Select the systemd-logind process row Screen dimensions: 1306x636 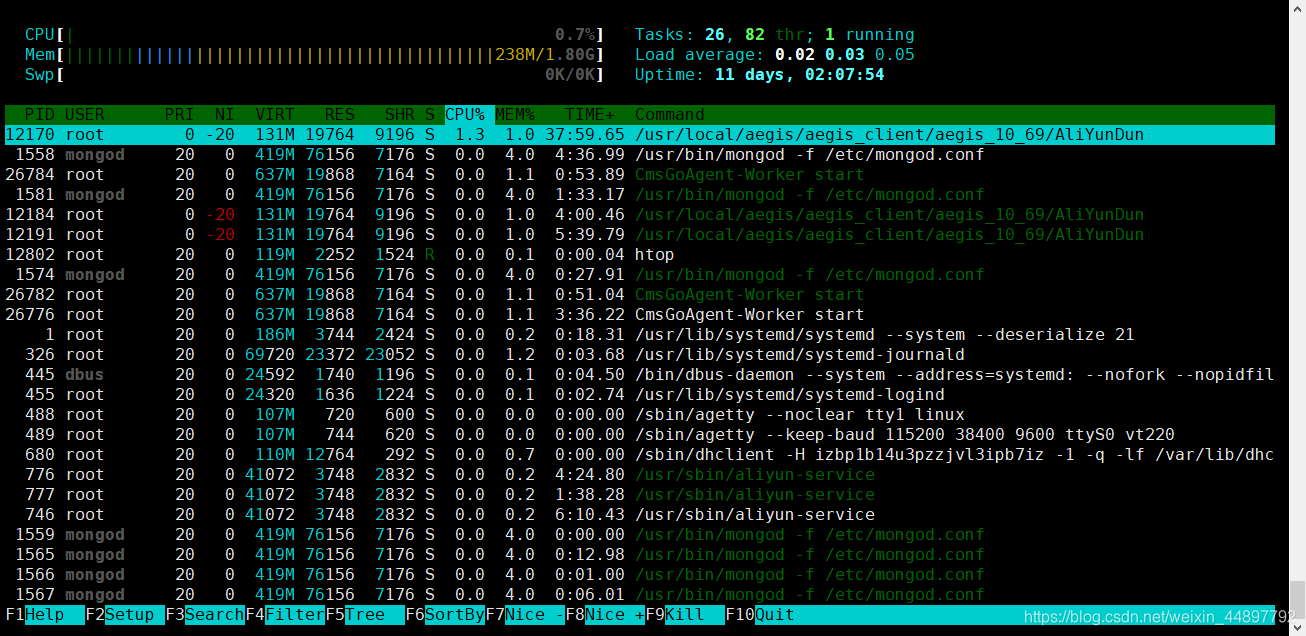(640, 395)
